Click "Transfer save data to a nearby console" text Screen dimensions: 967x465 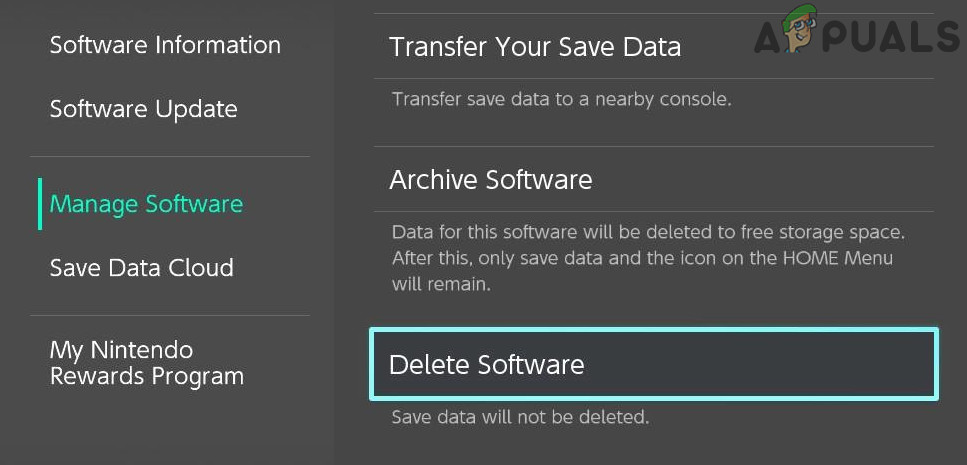pos(562,99)
